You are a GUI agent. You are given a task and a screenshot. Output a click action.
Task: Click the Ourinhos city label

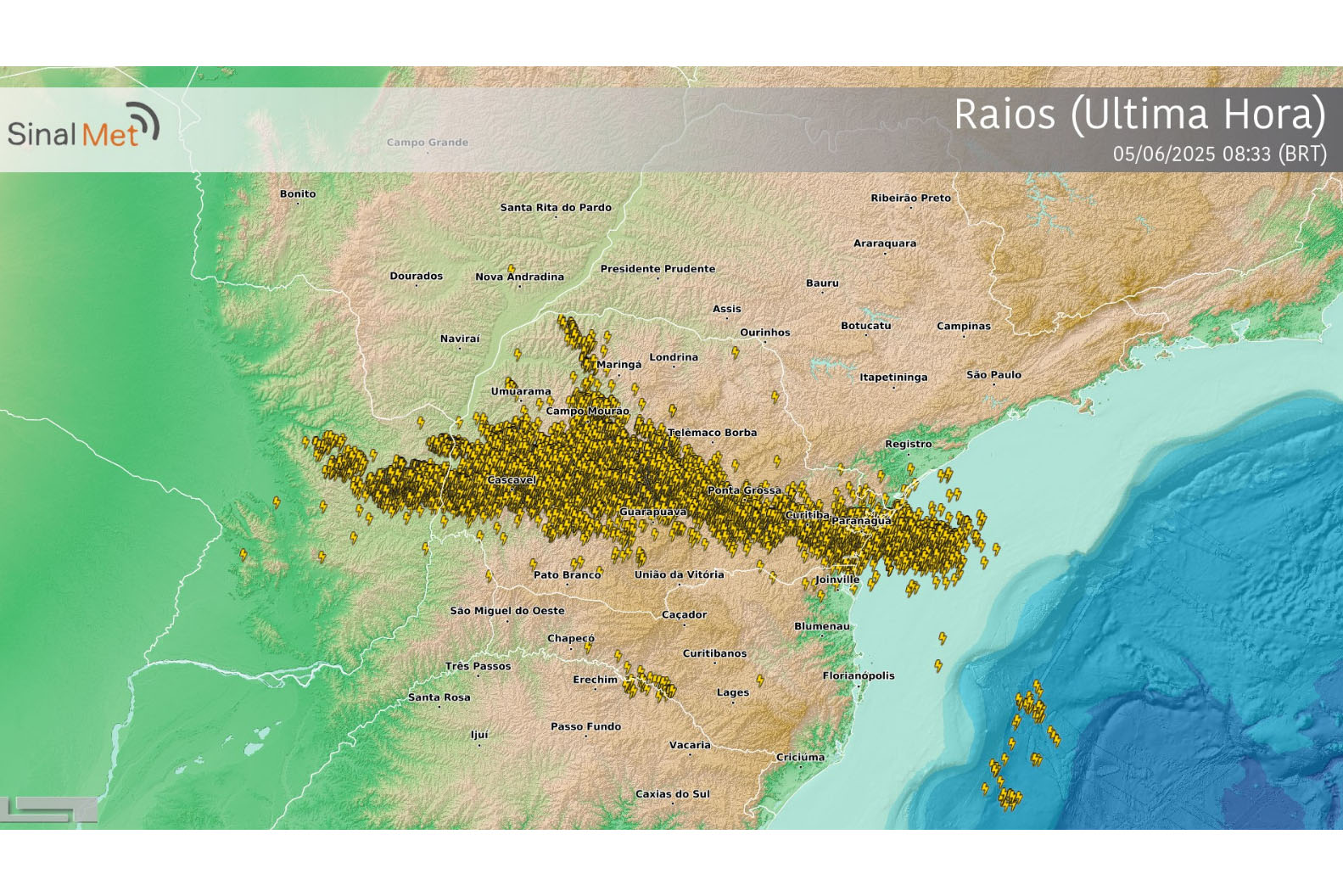click(x=764, y=333)
